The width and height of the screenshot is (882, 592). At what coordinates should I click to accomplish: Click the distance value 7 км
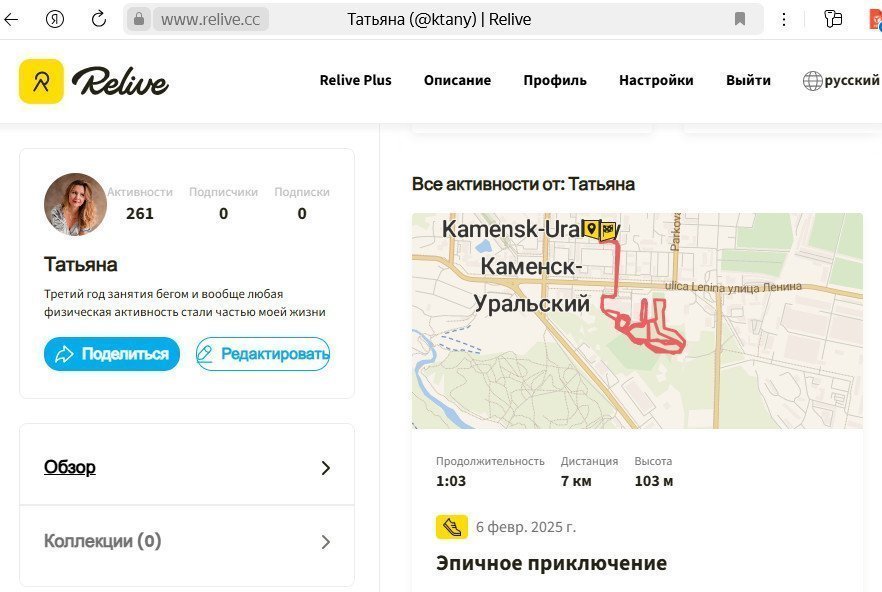576,481
